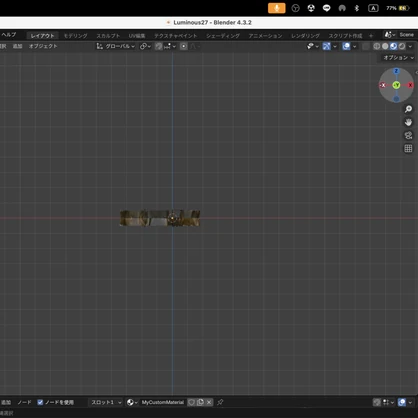Open Bluetooth menu bar icon
This screenshot has height=418, width=418.
[357, 8]
